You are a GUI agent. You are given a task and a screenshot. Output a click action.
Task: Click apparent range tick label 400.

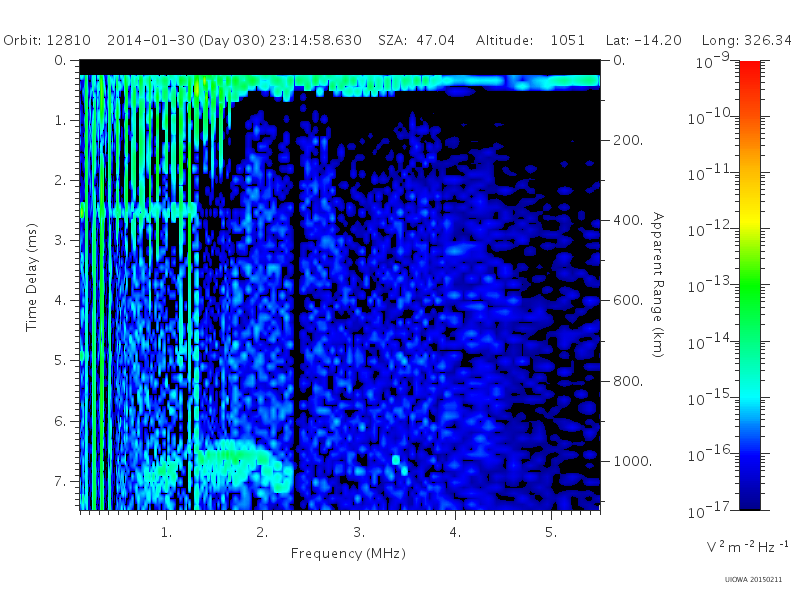click(628, 220)
